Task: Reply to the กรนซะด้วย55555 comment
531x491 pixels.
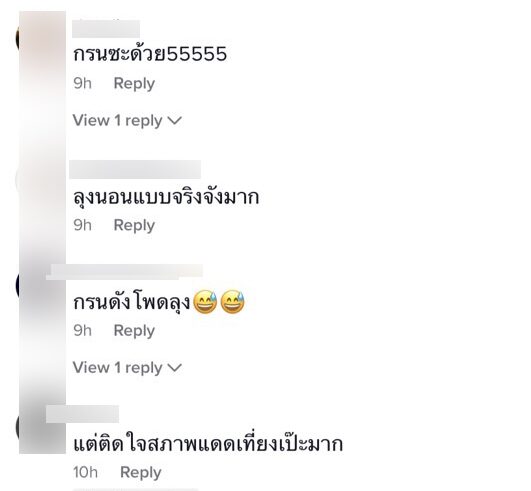Action: click(134, 84)
